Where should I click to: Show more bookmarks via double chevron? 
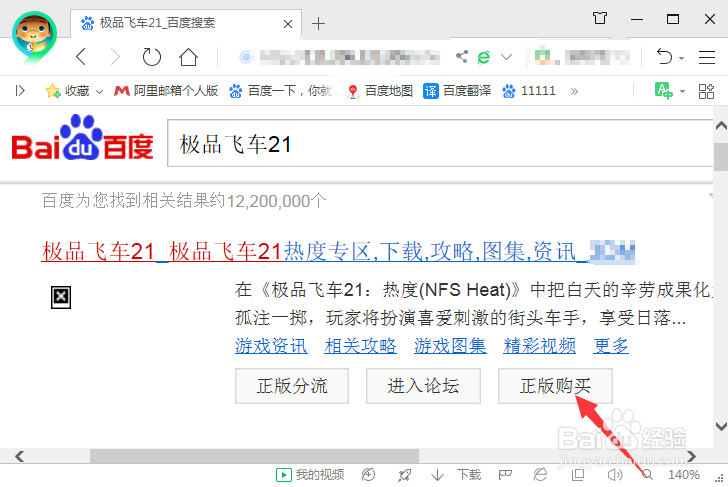coord(574,91)
